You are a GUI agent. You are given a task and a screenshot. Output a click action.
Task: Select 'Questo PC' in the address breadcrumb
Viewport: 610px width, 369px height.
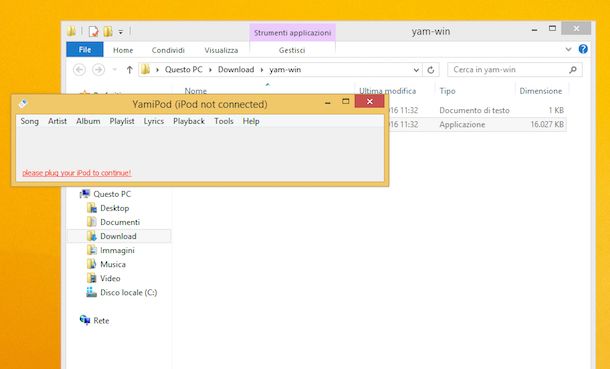[x=184, y=70]
